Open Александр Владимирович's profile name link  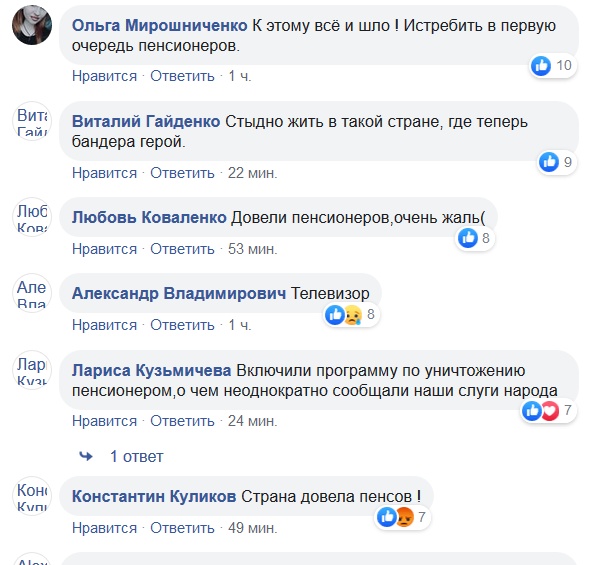tap(178, 294)
